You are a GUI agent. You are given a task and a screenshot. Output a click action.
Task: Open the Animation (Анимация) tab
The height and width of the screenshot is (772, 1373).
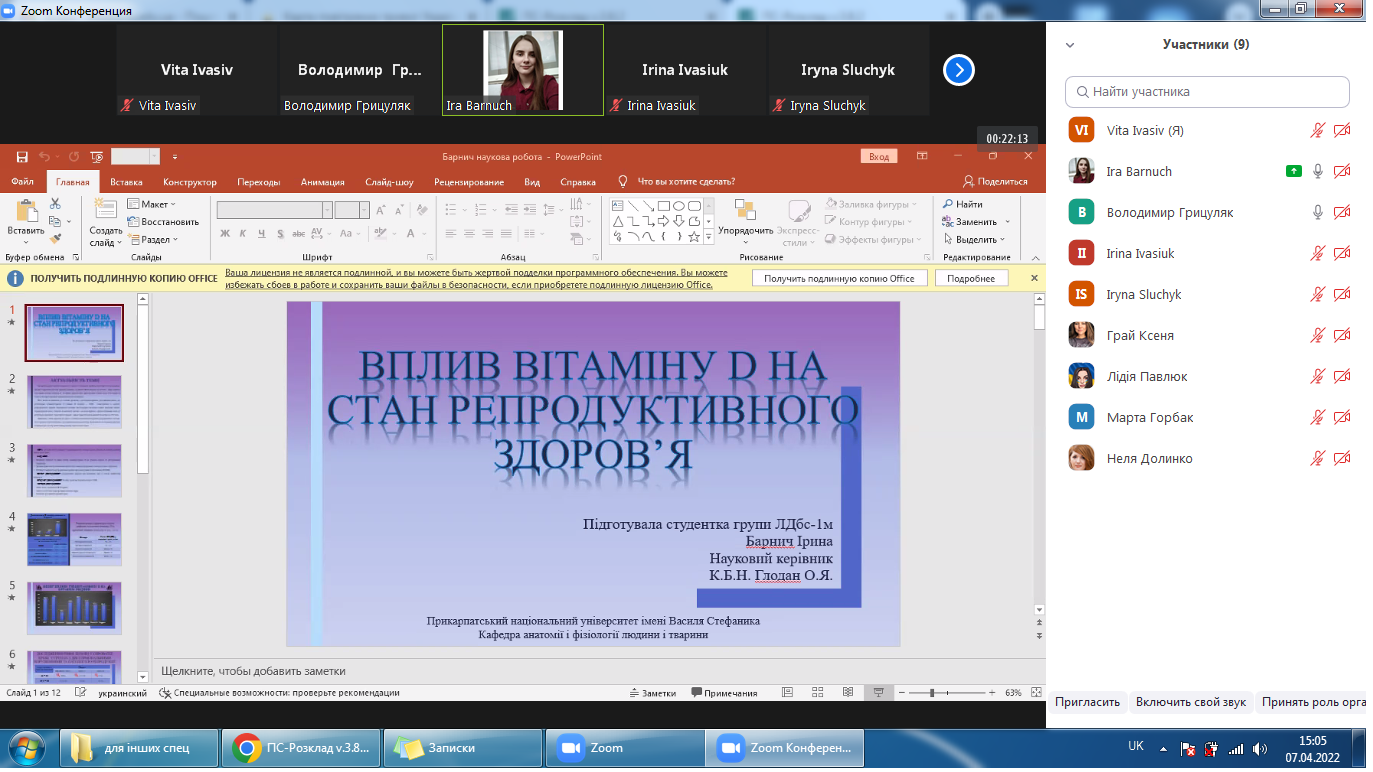[322, 182]
